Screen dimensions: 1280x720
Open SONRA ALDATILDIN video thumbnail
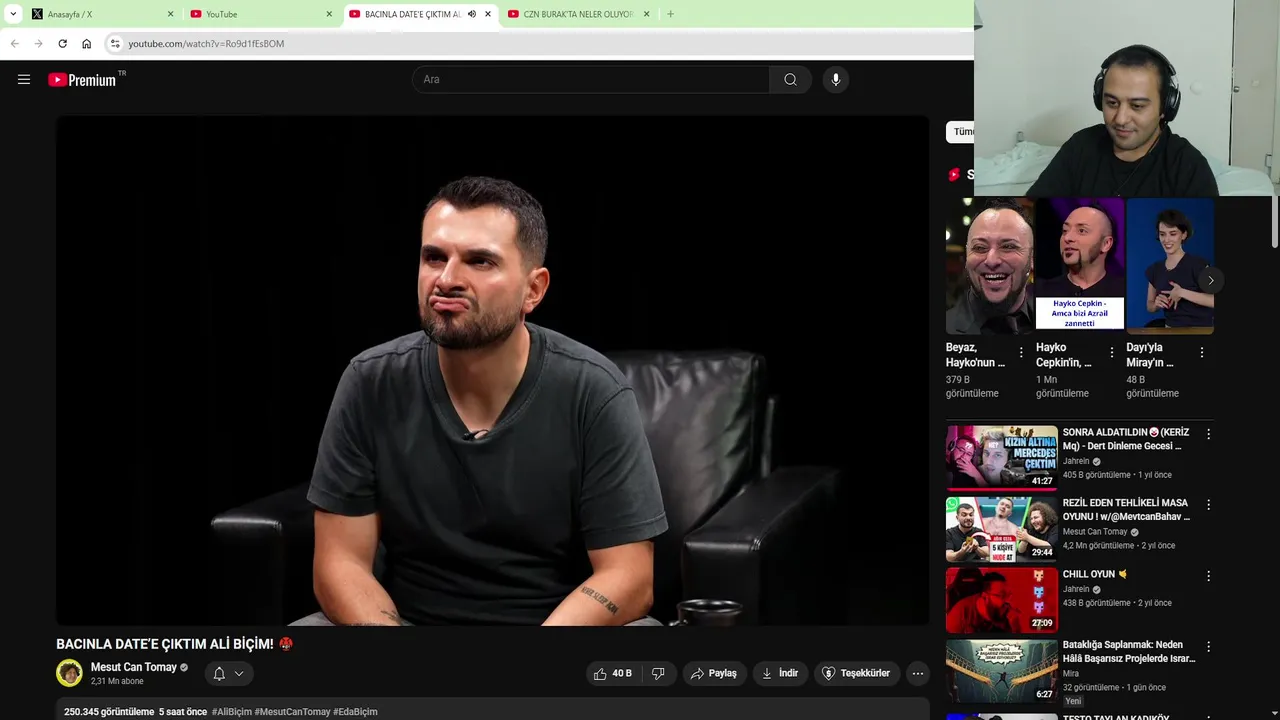(x=1002, y=457)
